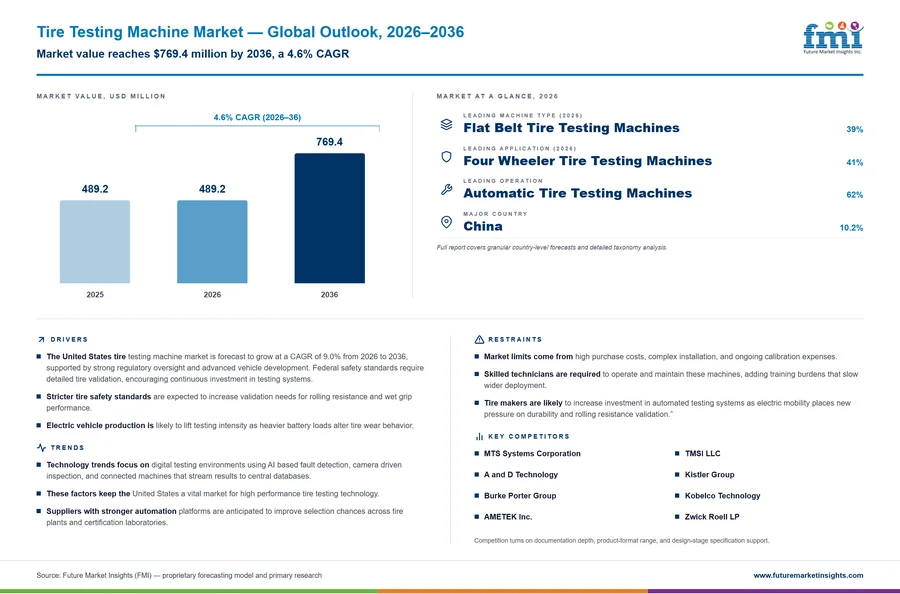Click the Automatic Tire Testing Machines text
The width and height of the screenshot is (900, 594).
(x=577, y=193)
